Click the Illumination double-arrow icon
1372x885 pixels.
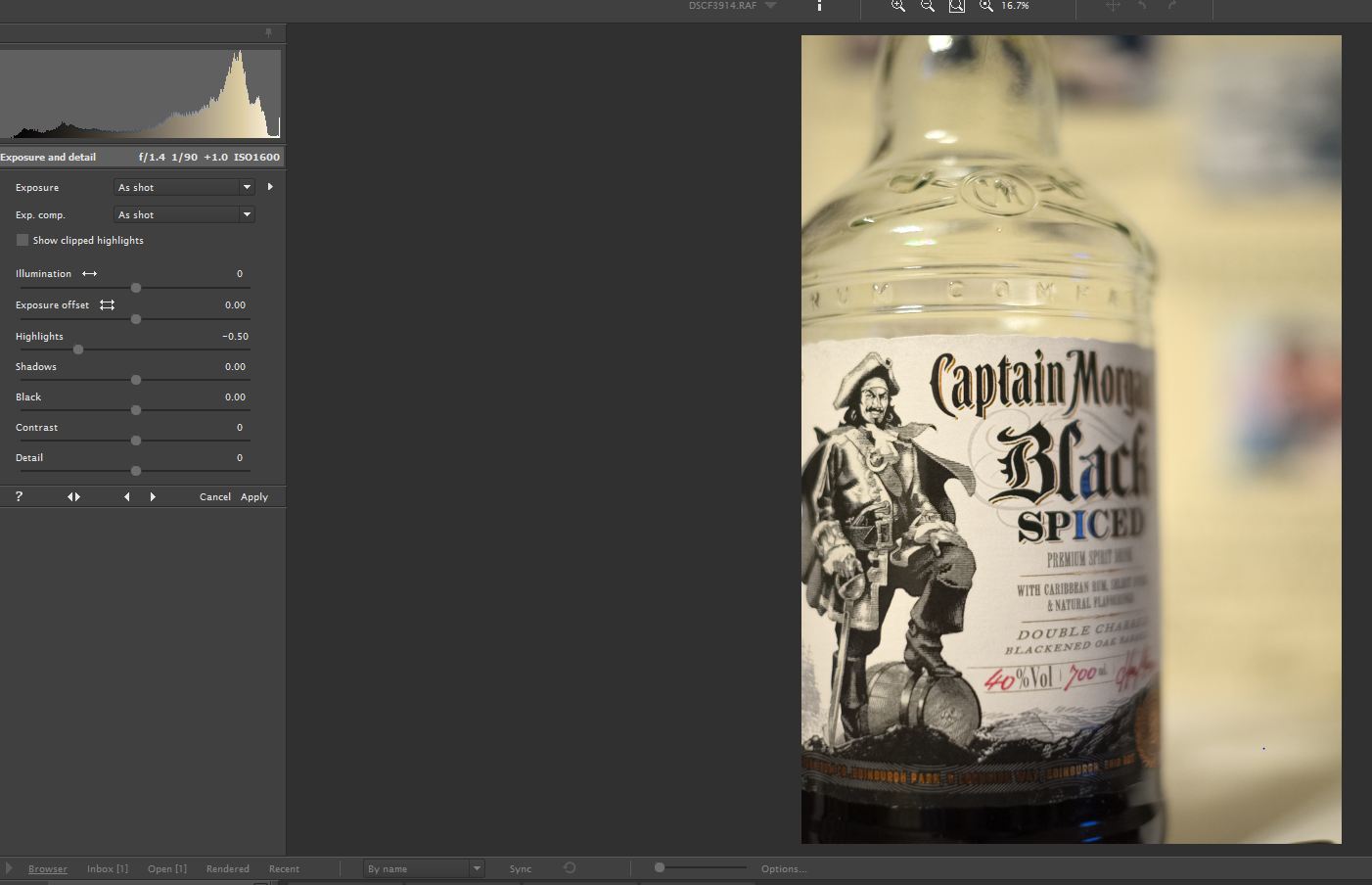tap(89, 274)
